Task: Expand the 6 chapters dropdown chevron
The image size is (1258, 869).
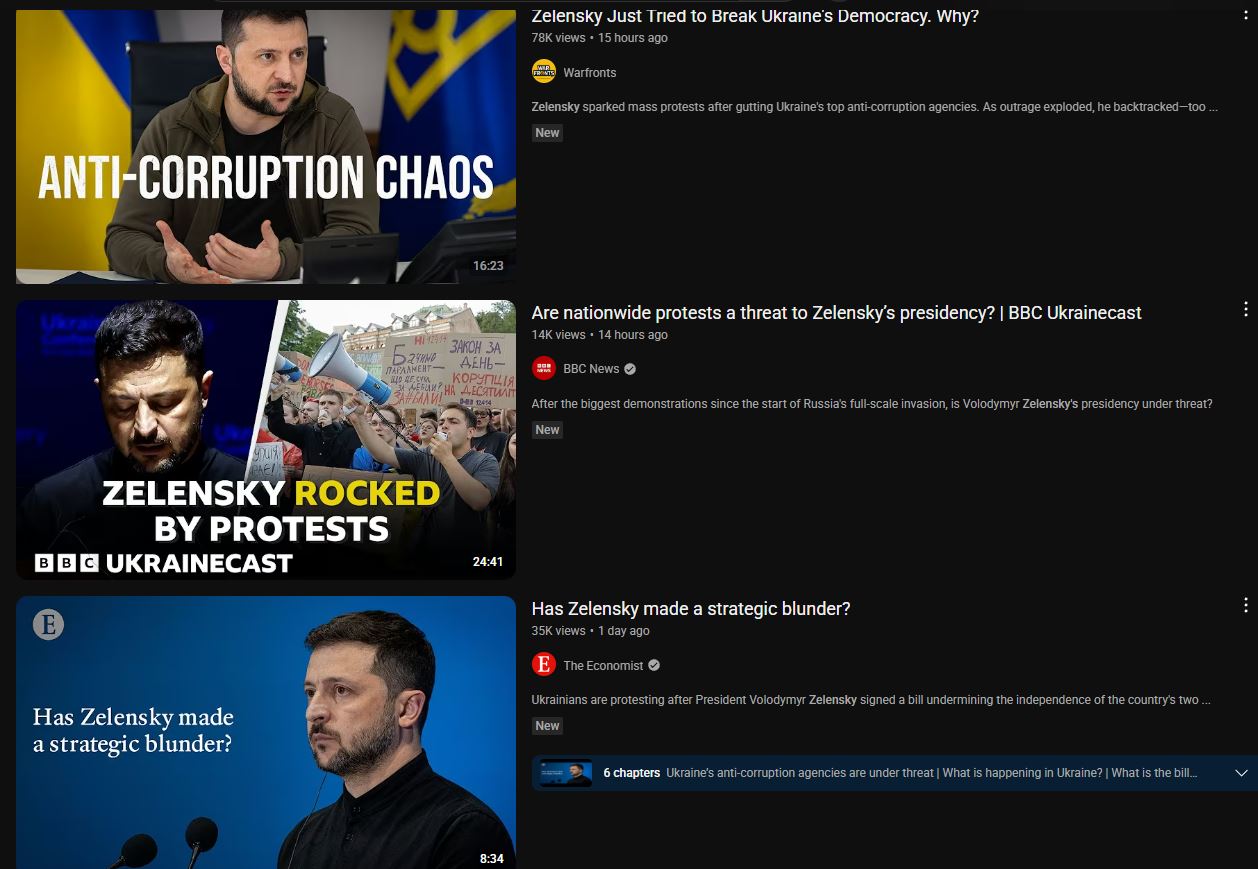Action: tap(1242, 773)
